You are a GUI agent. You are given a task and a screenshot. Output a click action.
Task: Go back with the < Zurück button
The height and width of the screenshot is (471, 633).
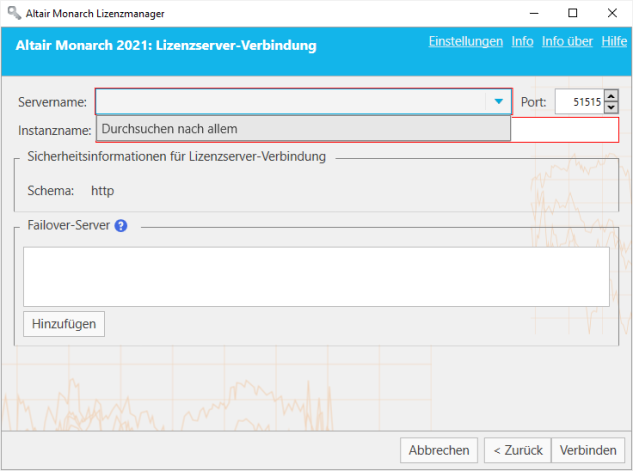518,450
